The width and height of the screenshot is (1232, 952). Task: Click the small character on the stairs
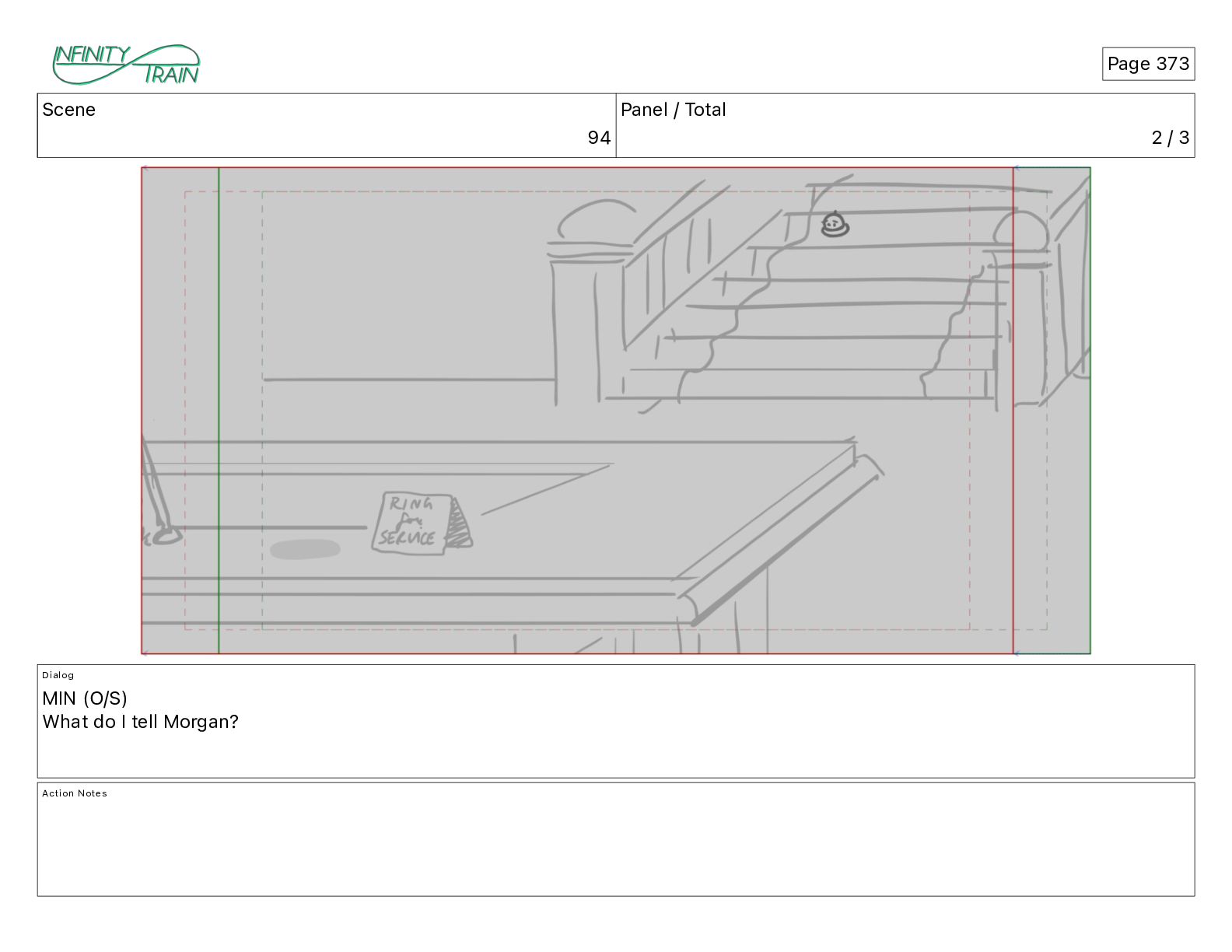coord(835,225)
